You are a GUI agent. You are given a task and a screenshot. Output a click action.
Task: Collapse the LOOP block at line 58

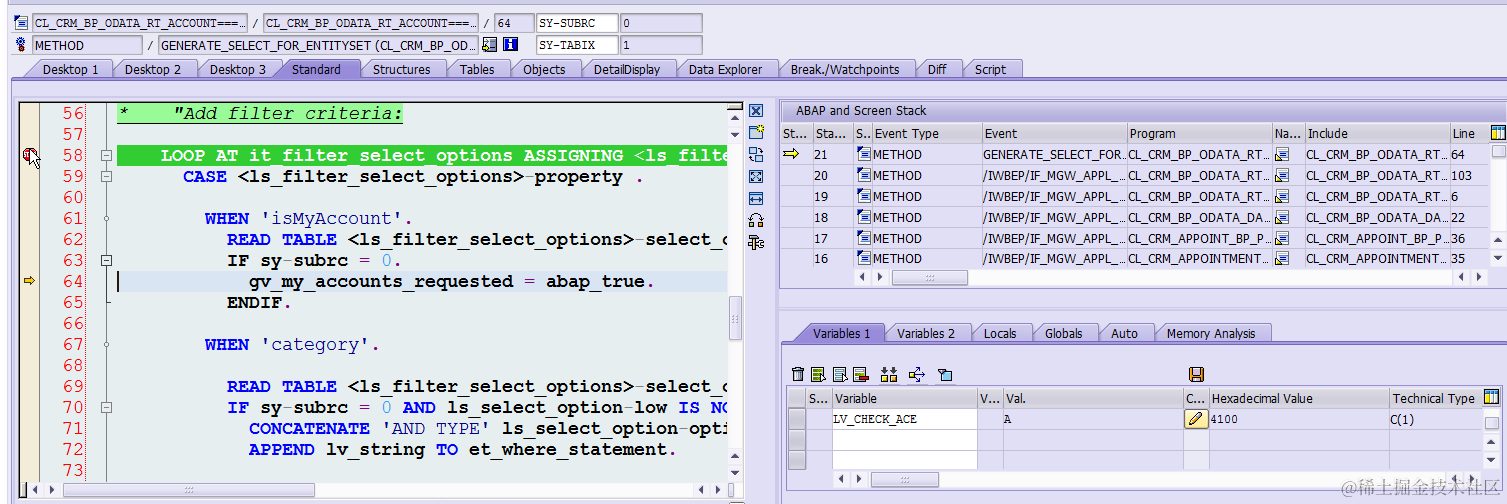coord(105,155)
